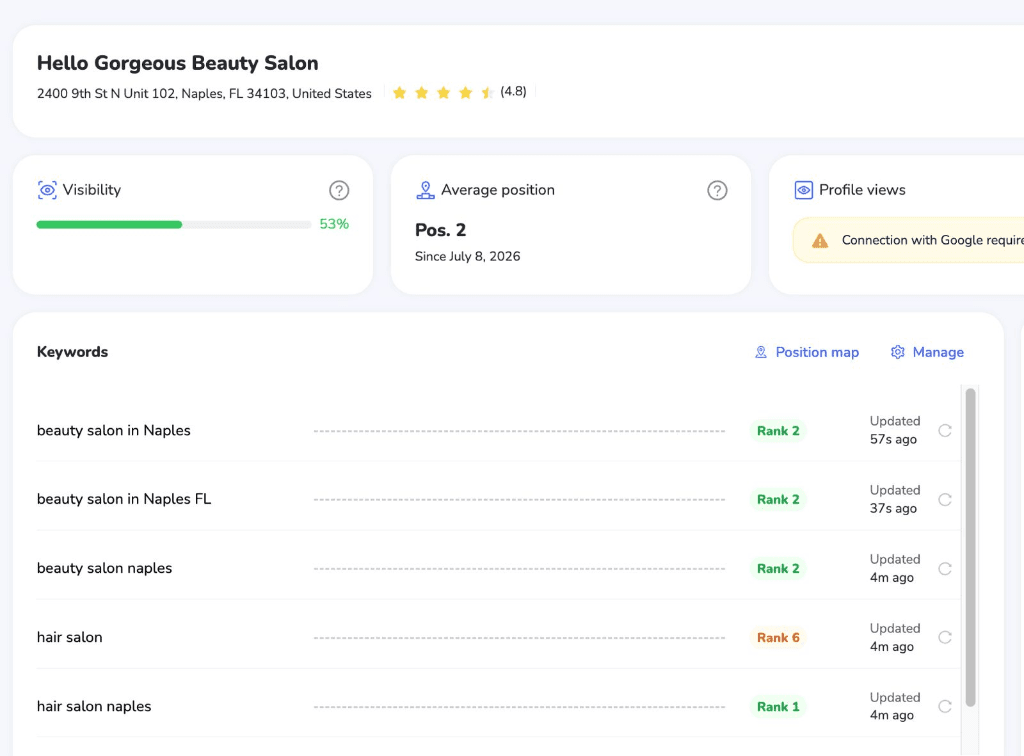This screenshot has height=756, width=1024.
Task: Refresh the 'hair salon naples' keyword rank
Action: 945,706
